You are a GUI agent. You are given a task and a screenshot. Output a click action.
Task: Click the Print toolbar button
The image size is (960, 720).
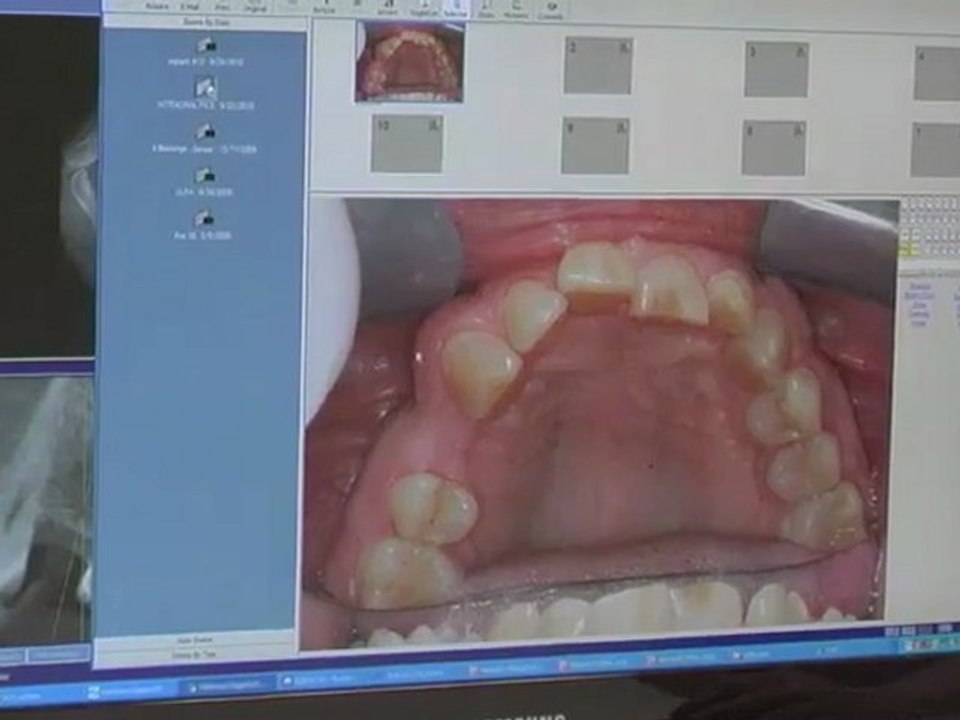222,5
